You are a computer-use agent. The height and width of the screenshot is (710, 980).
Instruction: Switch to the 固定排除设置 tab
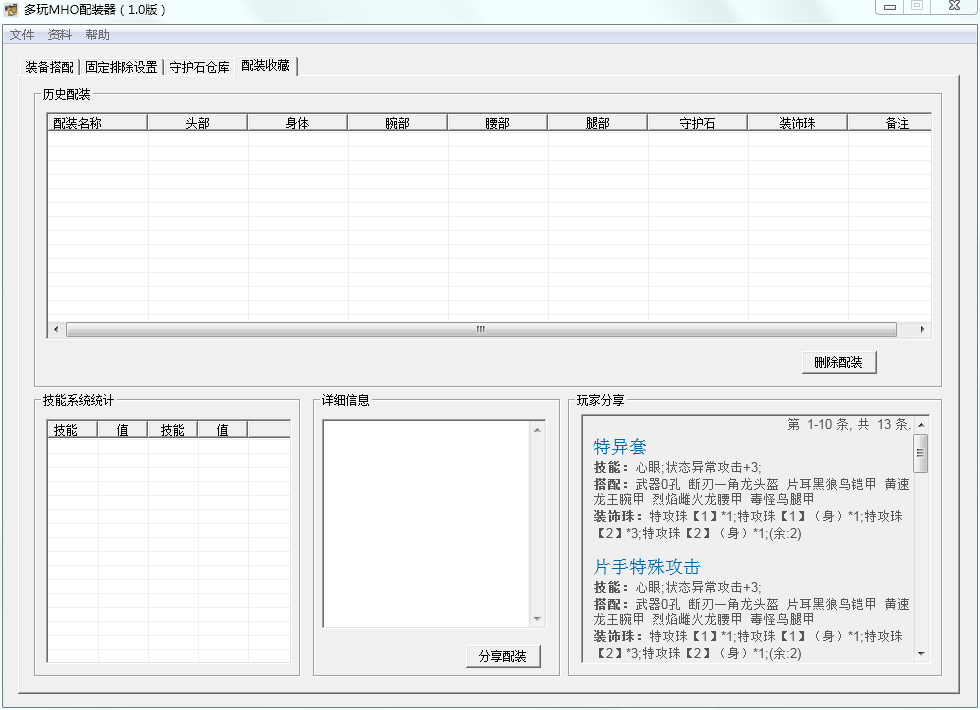121,67
